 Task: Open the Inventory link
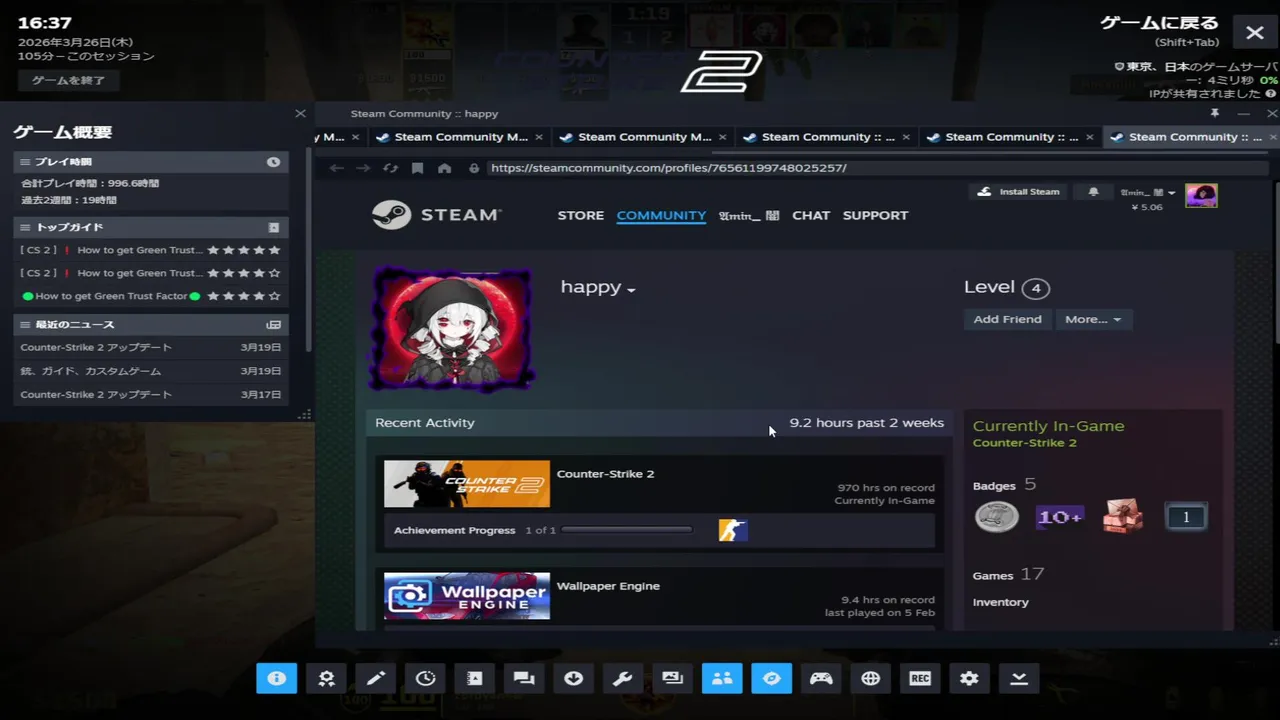(1000, 602)
